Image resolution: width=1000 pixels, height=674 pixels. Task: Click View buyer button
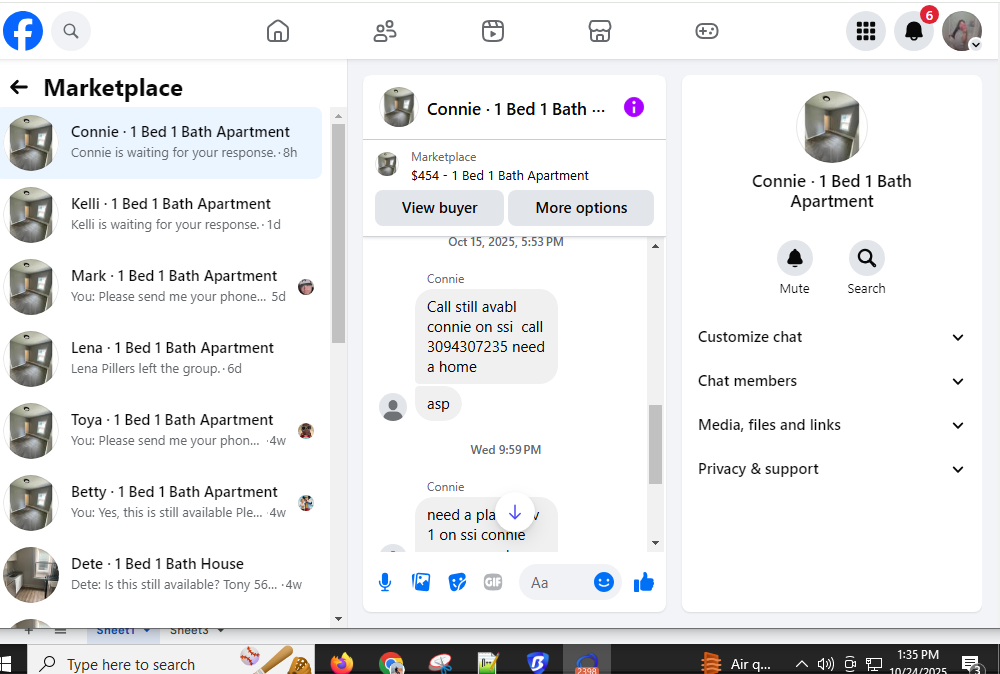pyautogui.click(x=439, y=208)
